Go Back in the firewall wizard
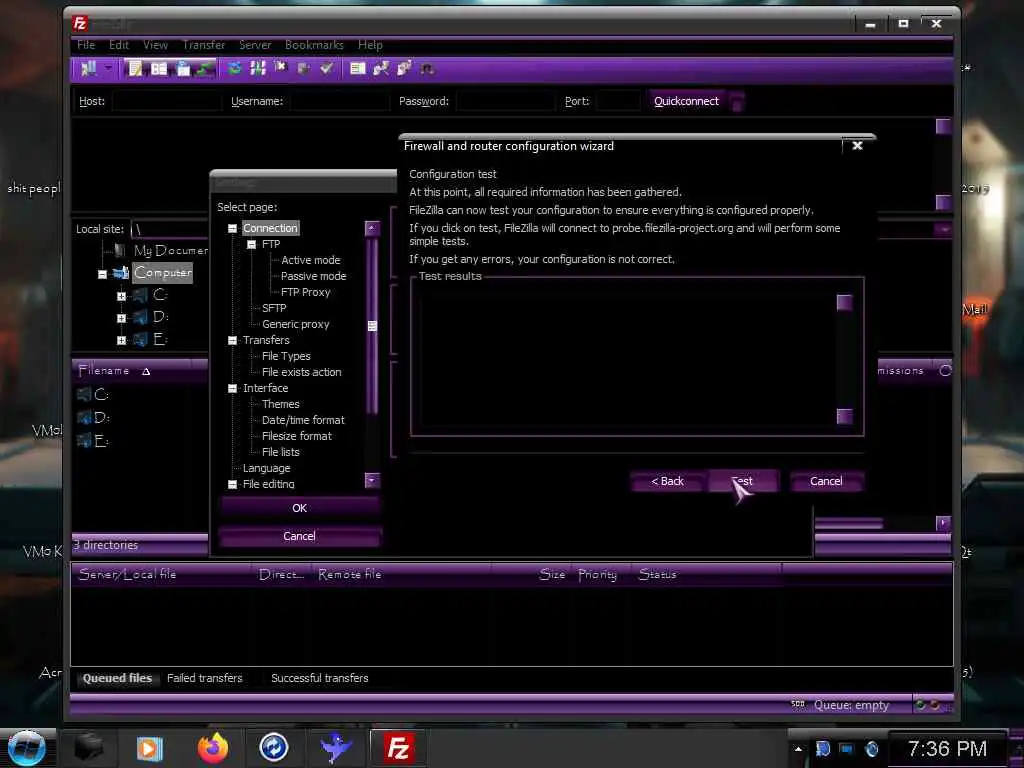The image size is (1024, 768). [667, 481]
